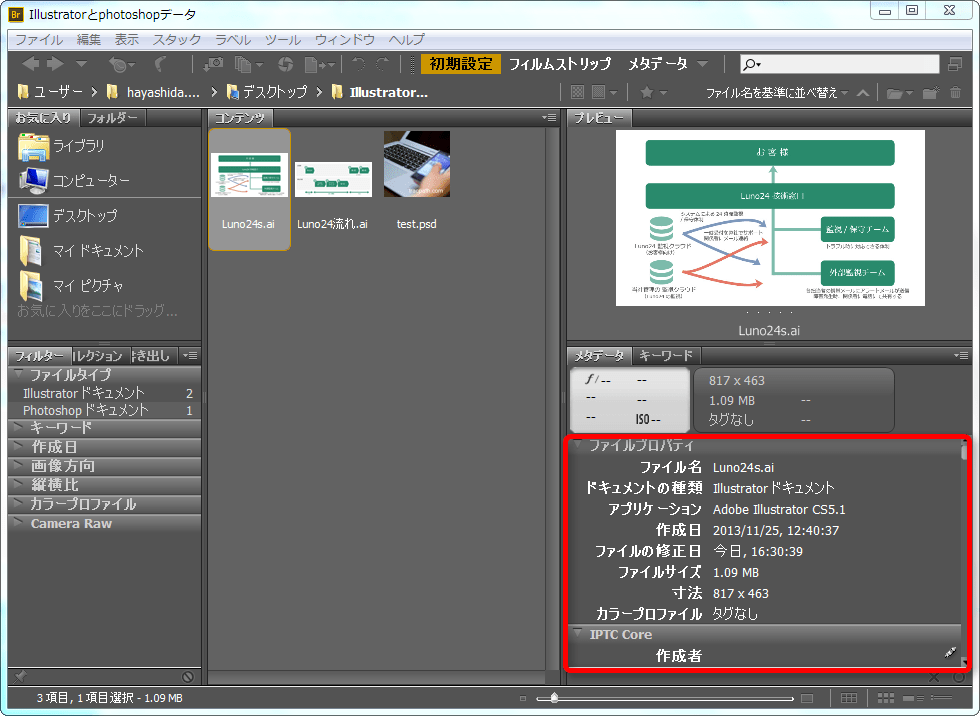Expand the キーワード filter section

pos(18,427)
